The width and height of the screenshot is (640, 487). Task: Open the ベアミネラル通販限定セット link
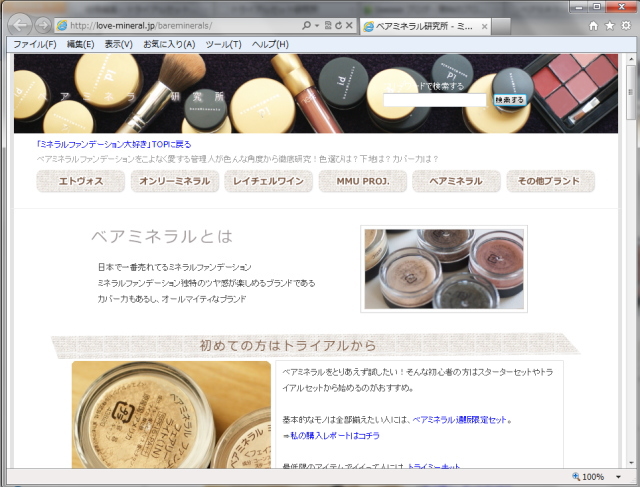pyautogui.click(x=460, y=420)
